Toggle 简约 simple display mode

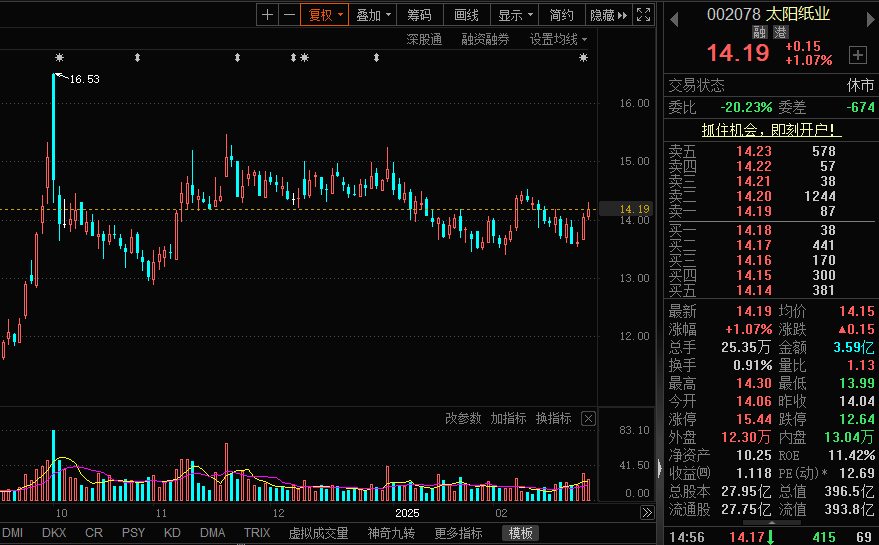562,15
